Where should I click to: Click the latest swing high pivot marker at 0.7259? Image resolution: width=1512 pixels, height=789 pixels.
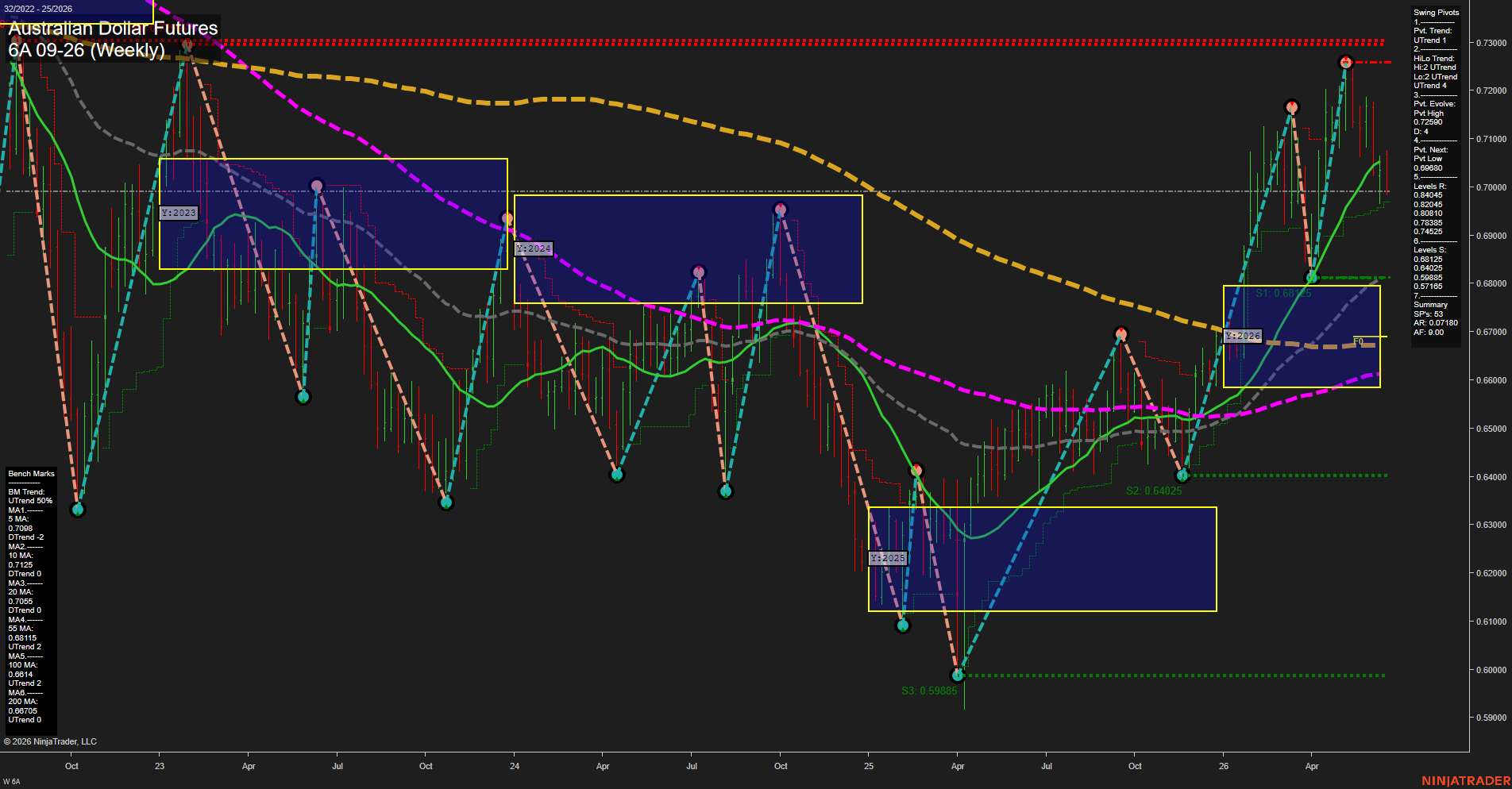(1345, 62)
